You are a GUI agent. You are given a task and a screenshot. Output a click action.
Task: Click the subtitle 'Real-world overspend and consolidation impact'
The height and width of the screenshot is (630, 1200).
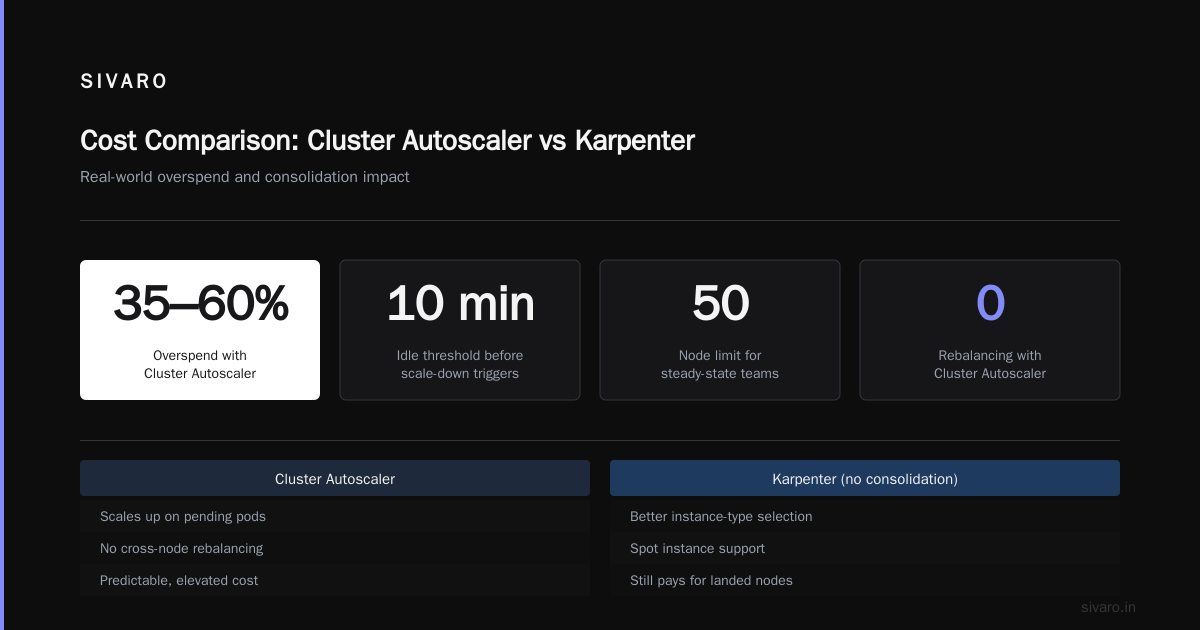click(x=245, y=177)
